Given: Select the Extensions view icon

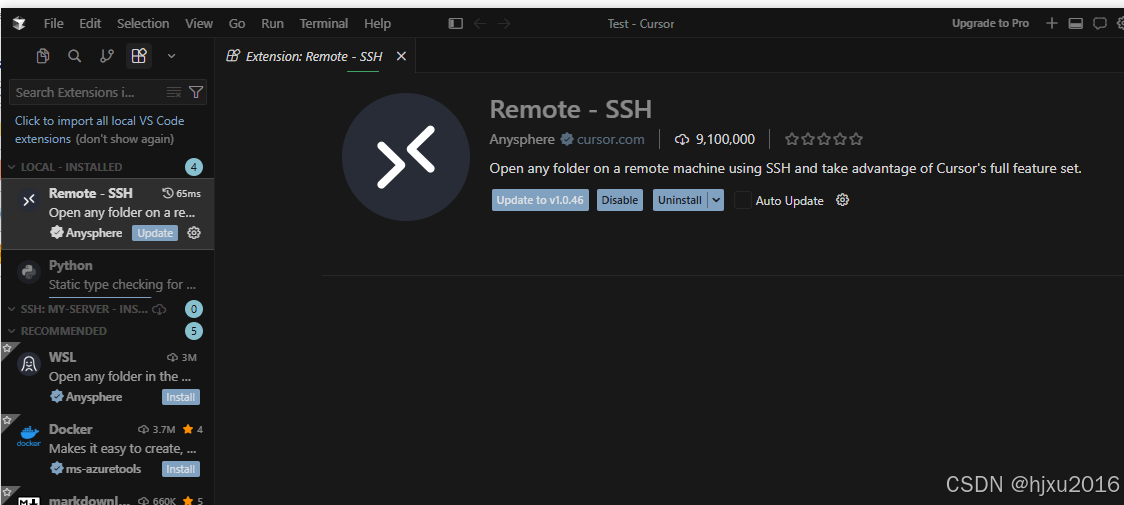Looking at the screenshot, I should tap(139, 56).
